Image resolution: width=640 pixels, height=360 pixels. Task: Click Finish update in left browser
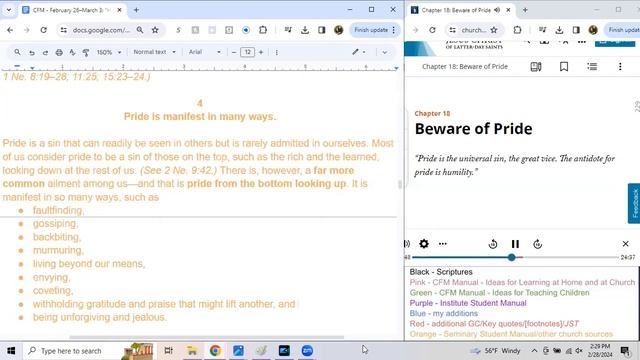click(x=371, y=30)
